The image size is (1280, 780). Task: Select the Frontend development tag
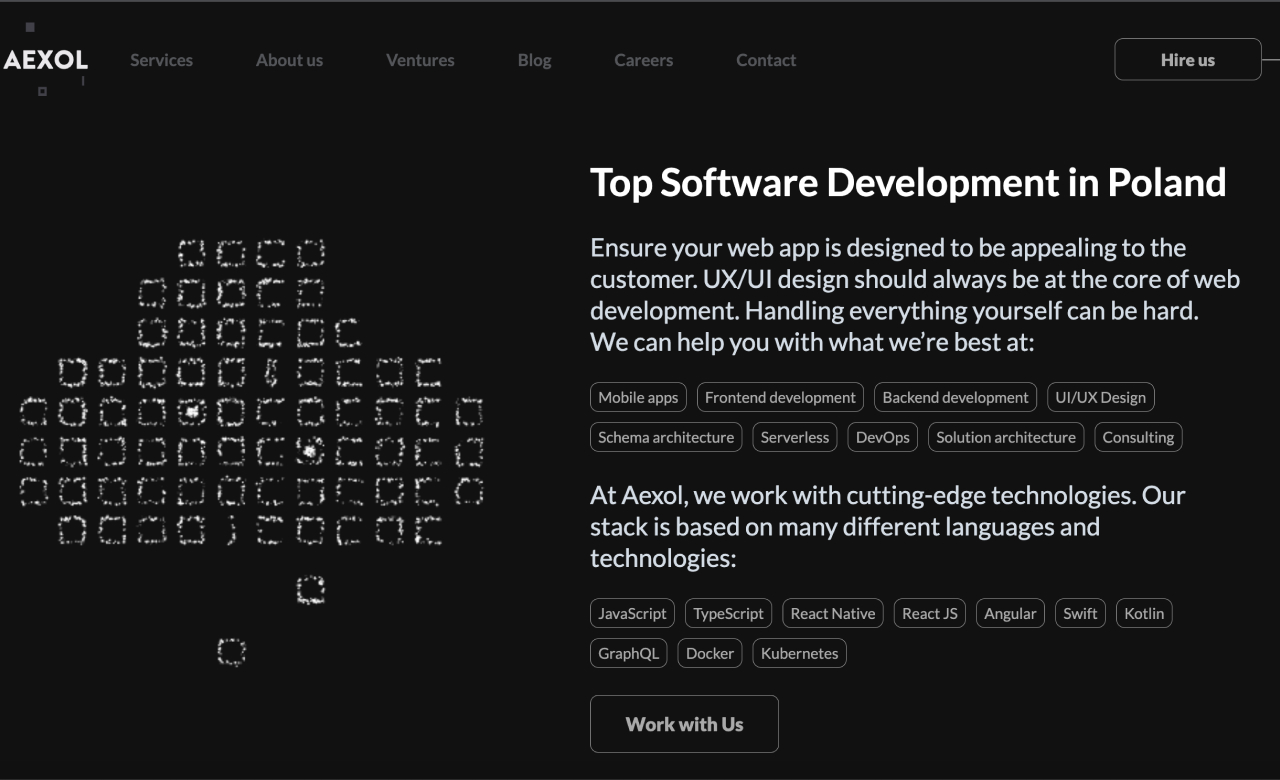click(780, 397)
